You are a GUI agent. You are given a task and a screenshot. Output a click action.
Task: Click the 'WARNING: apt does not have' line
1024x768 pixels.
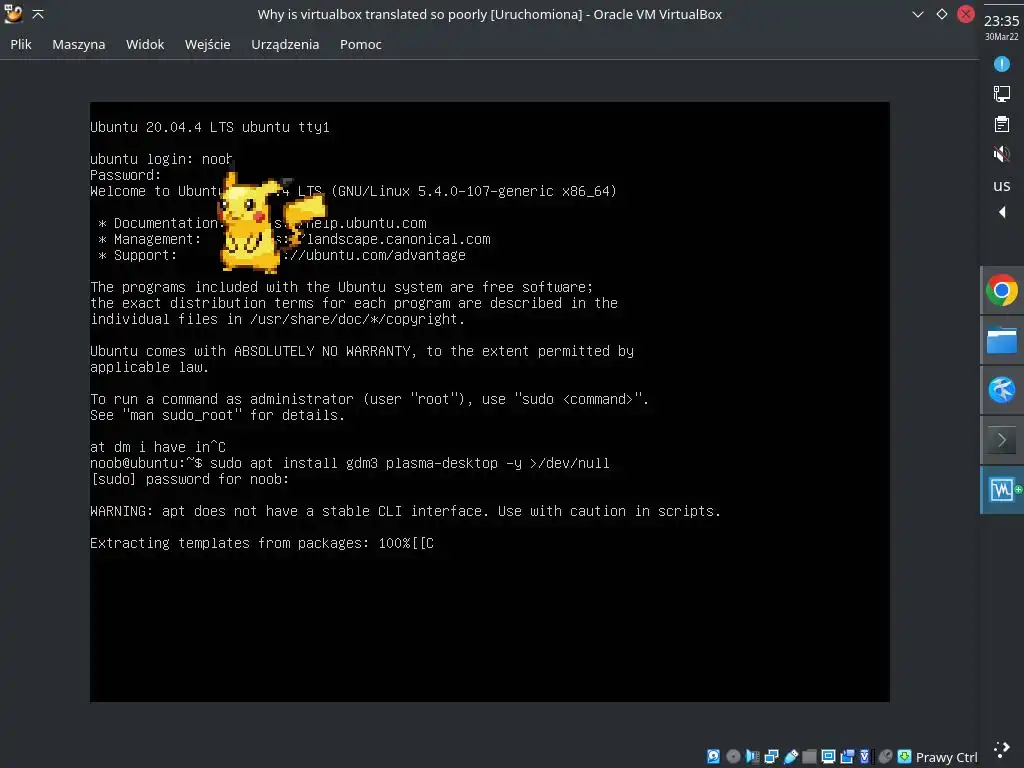coord(405,511)
